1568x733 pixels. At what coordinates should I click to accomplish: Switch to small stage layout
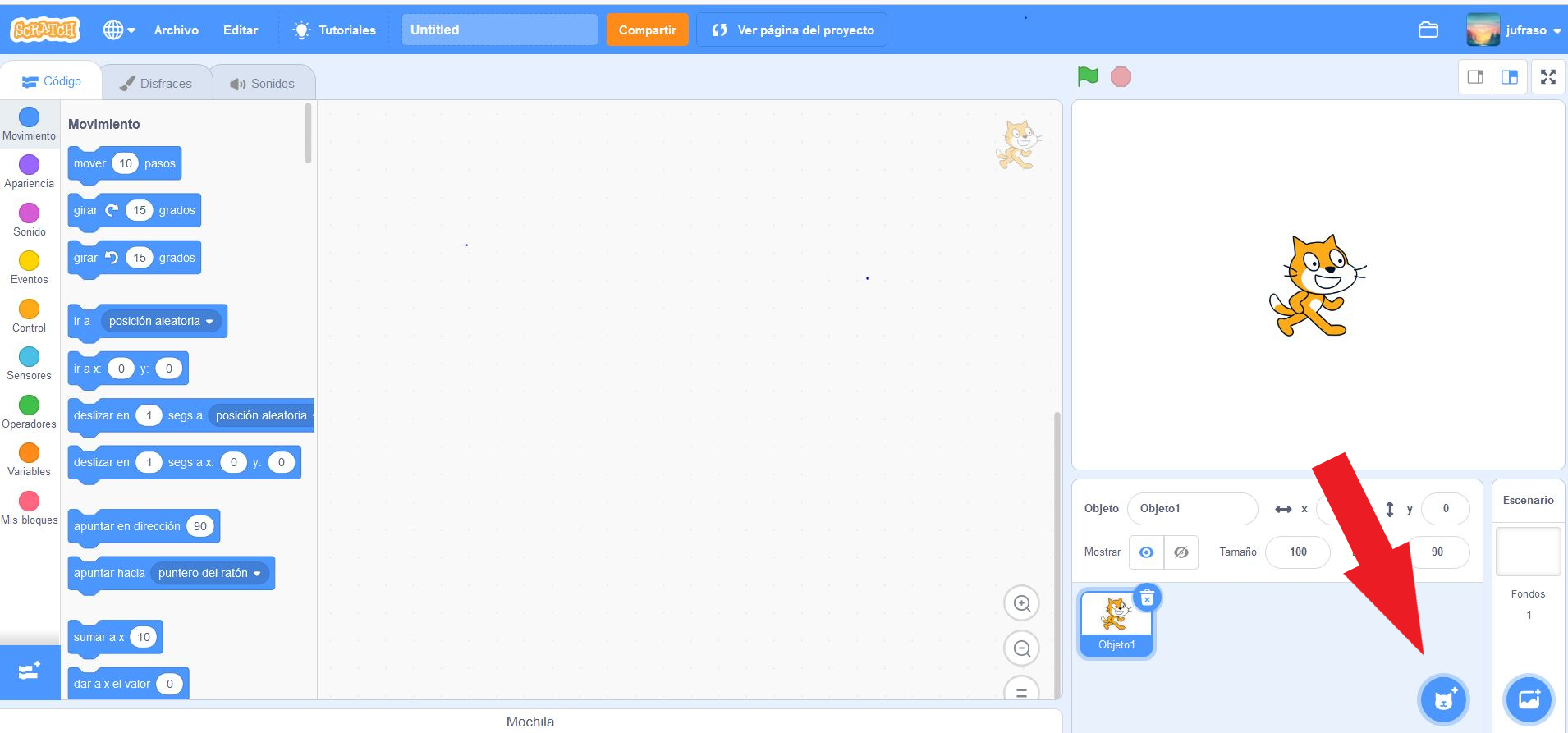tap(1475, 77)
